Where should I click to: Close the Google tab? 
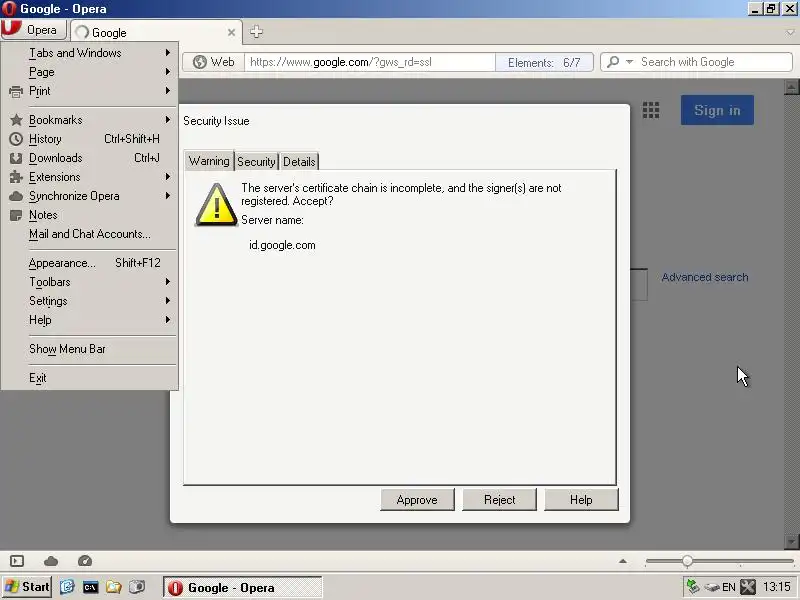(231, 32)
